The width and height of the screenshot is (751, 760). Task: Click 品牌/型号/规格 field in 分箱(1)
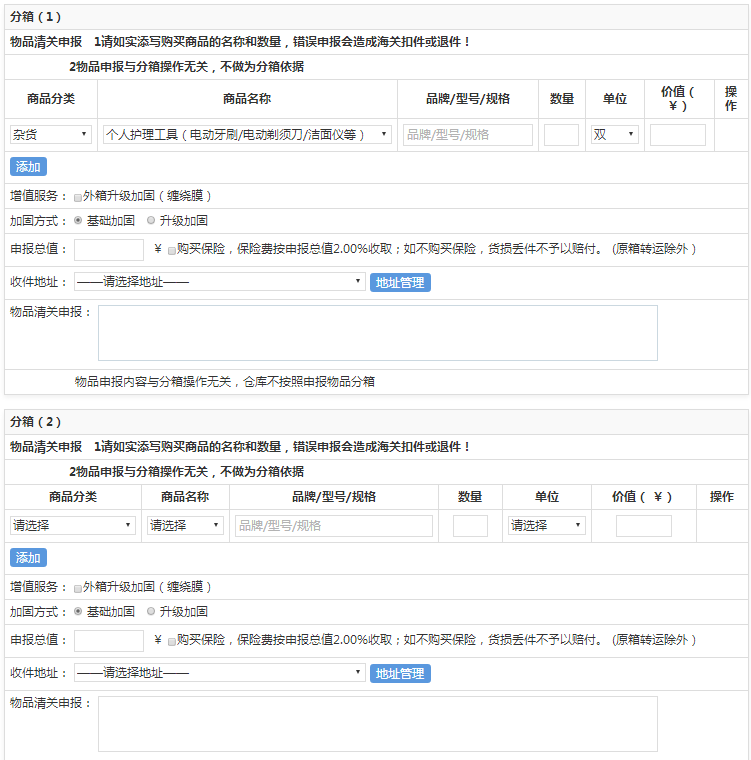point(467,135)
